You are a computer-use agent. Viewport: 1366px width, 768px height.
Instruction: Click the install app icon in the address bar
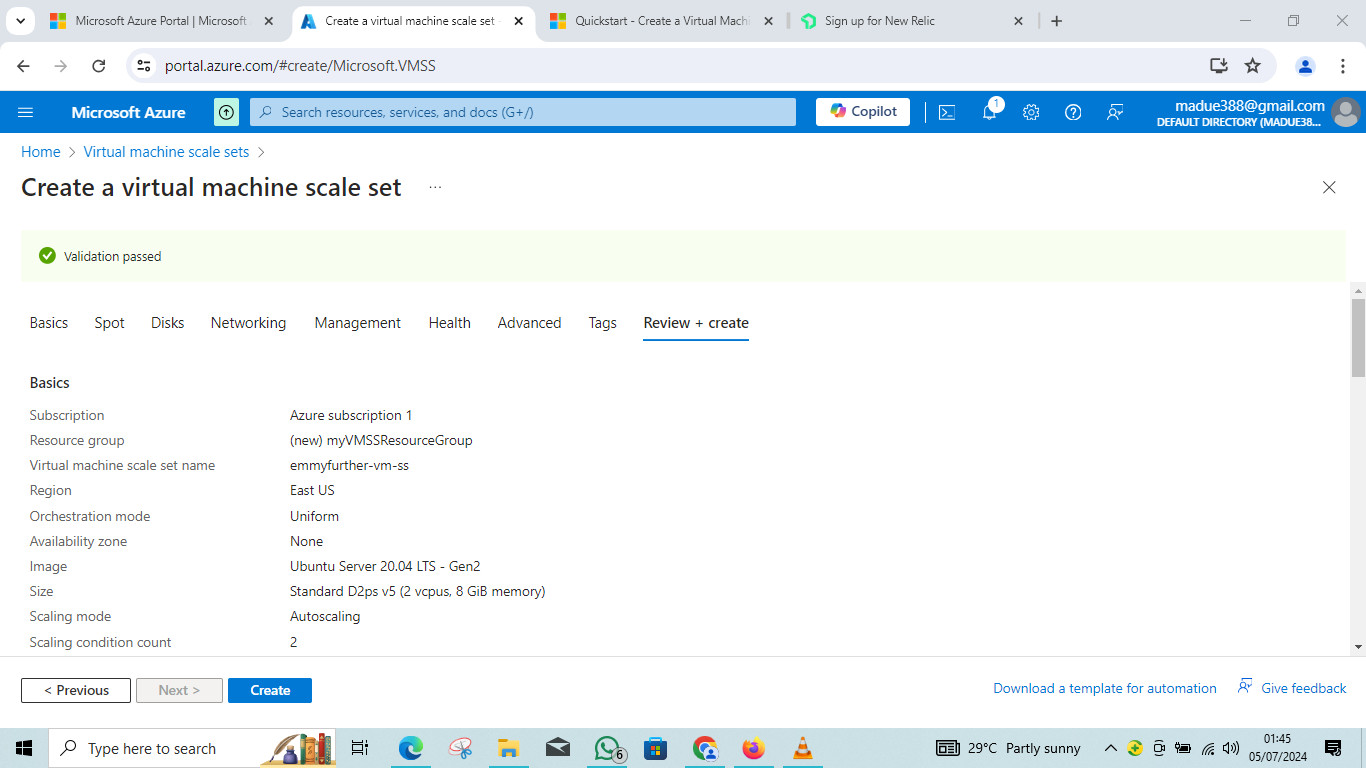[1218, 66]
